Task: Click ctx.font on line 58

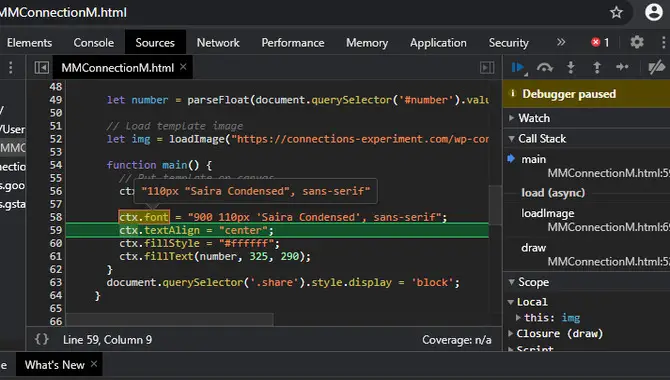Action: click(x=144, y=217)
